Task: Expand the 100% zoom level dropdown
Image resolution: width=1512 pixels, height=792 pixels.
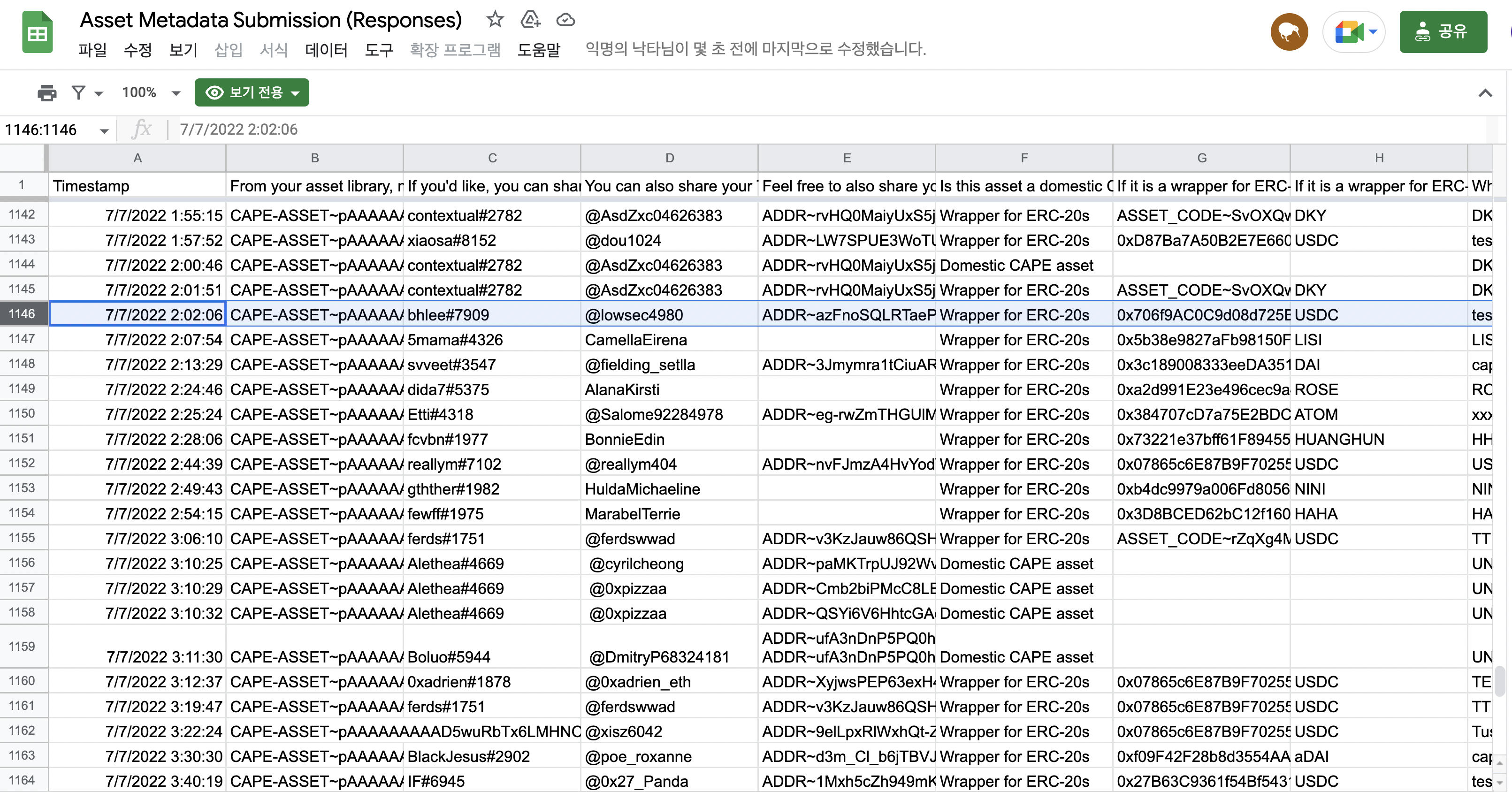Action: click(x=175, y=93)
